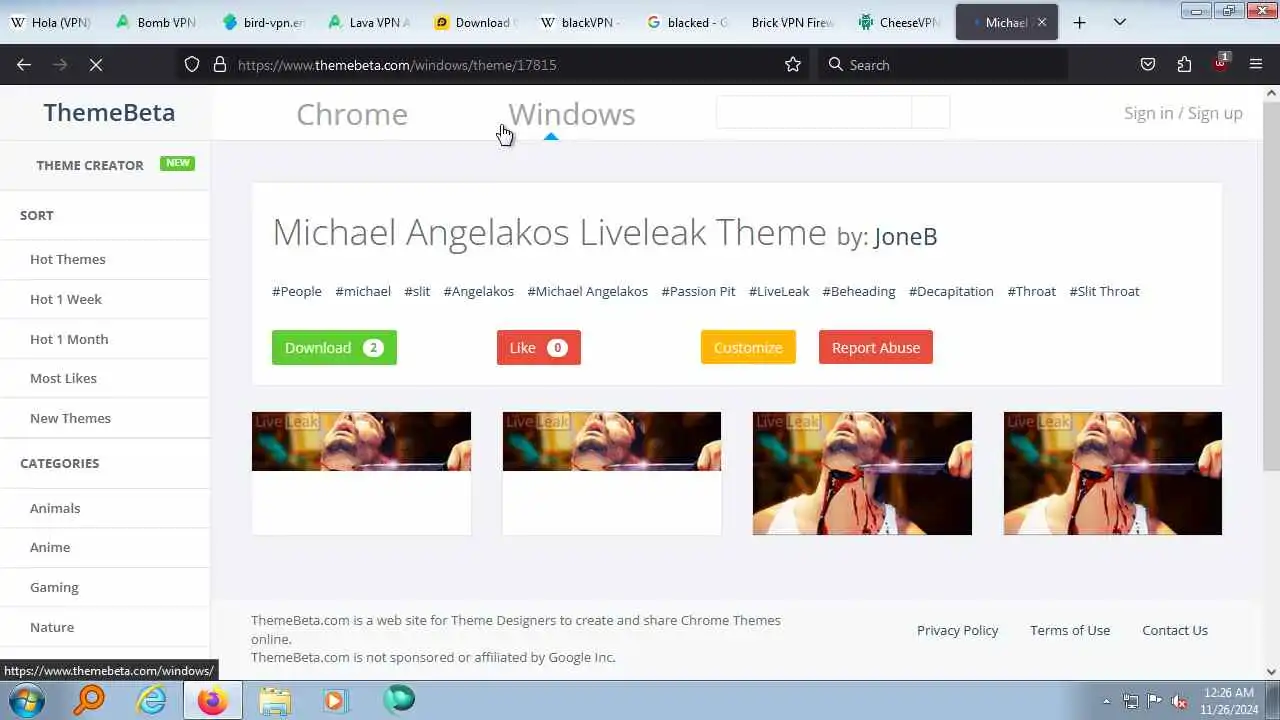
Task: Open the Animals category
Action: pyautogui.click(x=55, y=508)
